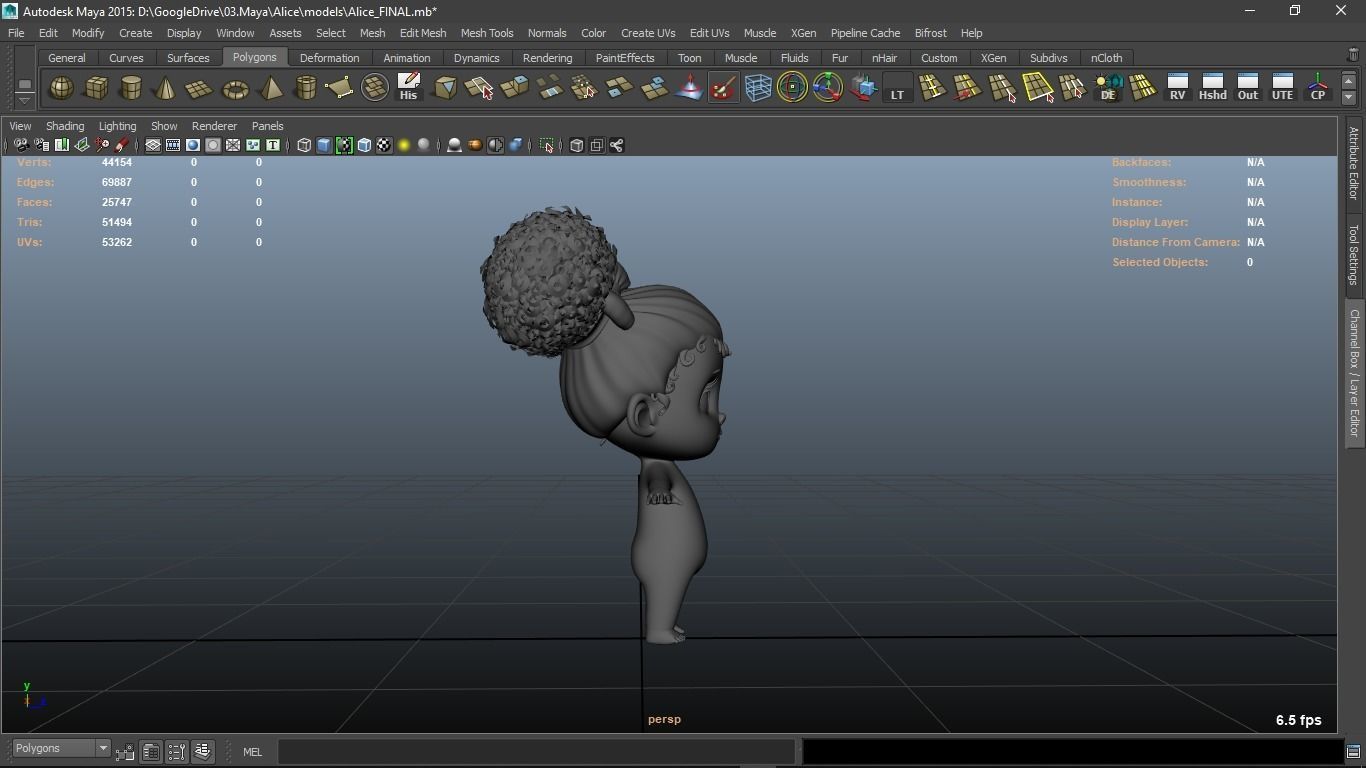Create a polygon cylinder from shelf
This screenshot has height=768, width=1366.
coord(131,89)
